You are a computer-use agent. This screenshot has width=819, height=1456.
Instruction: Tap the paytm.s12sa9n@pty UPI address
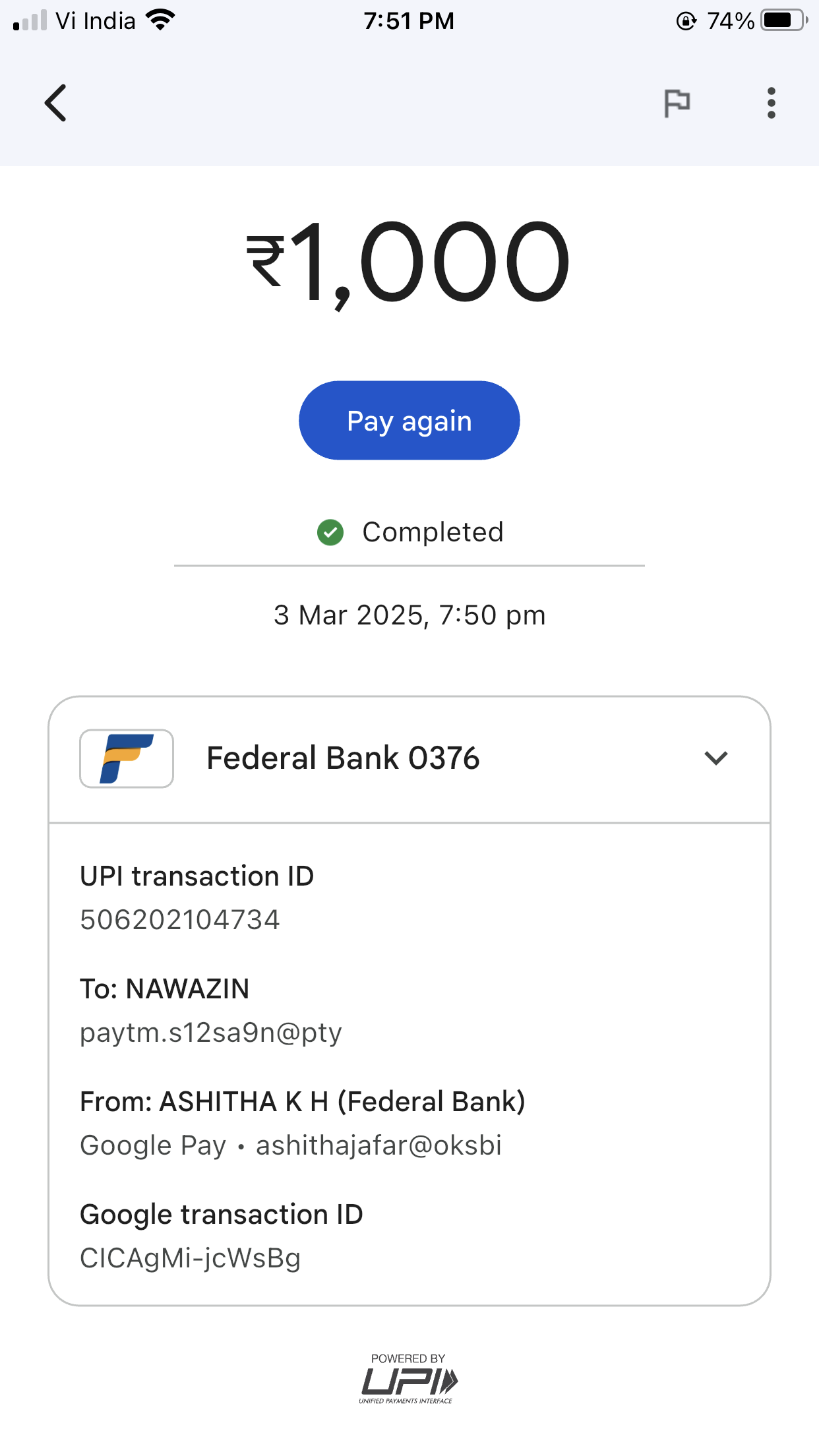(x=211, y=1033)
